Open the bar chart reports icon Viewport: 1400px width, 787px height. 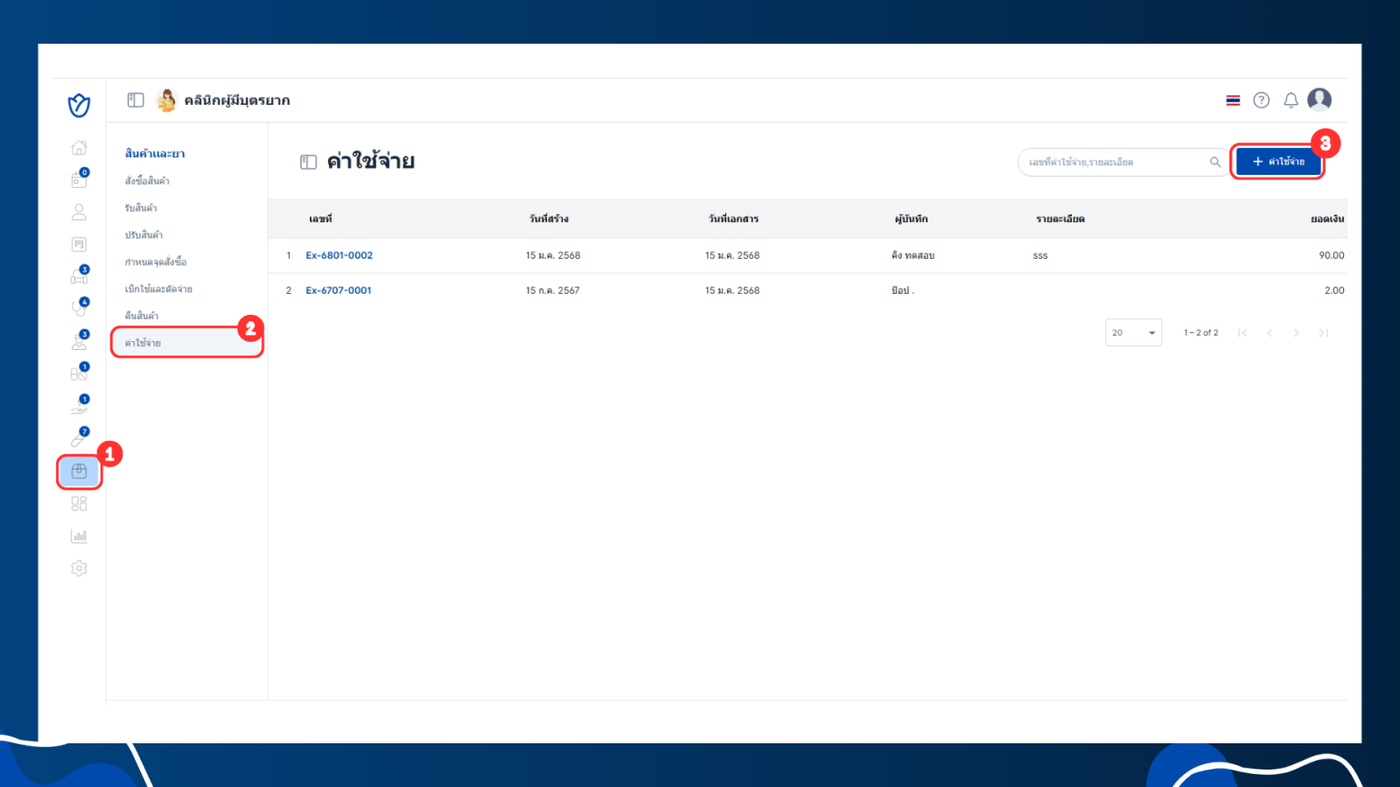tap(79, 536)
